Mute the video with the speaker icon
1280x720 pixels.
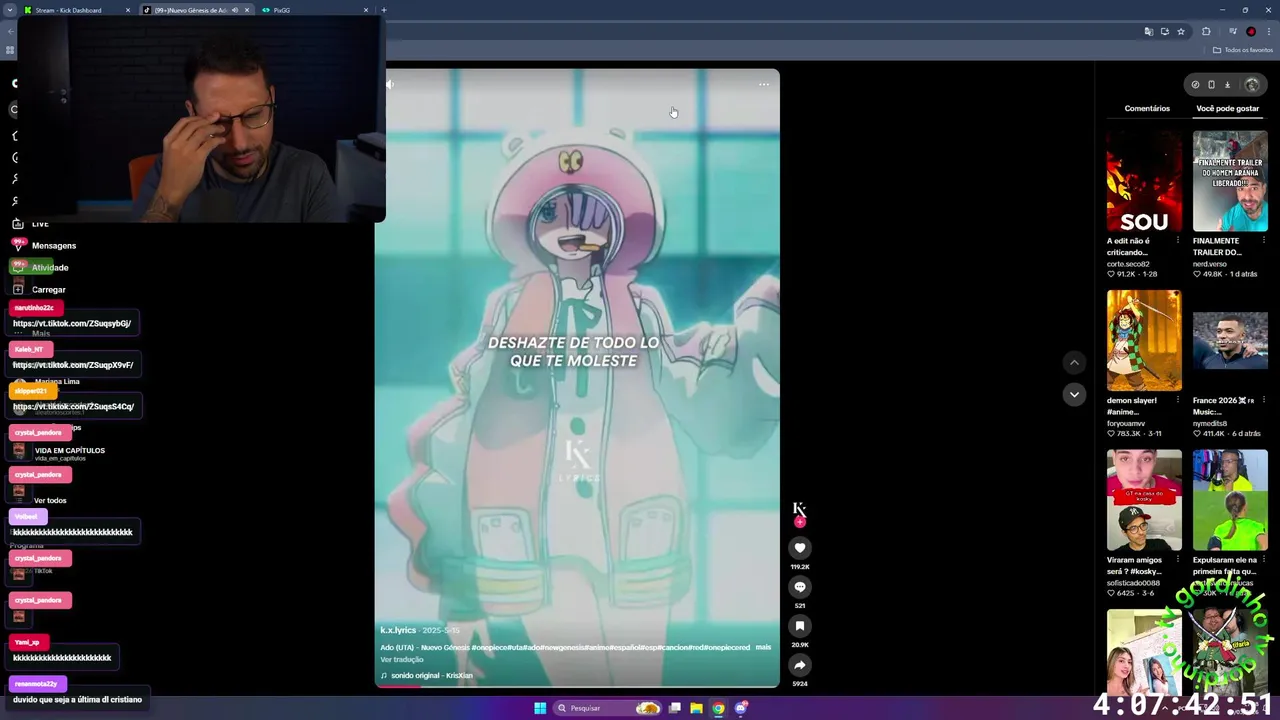pyautogui.click(x=390, y=84)
